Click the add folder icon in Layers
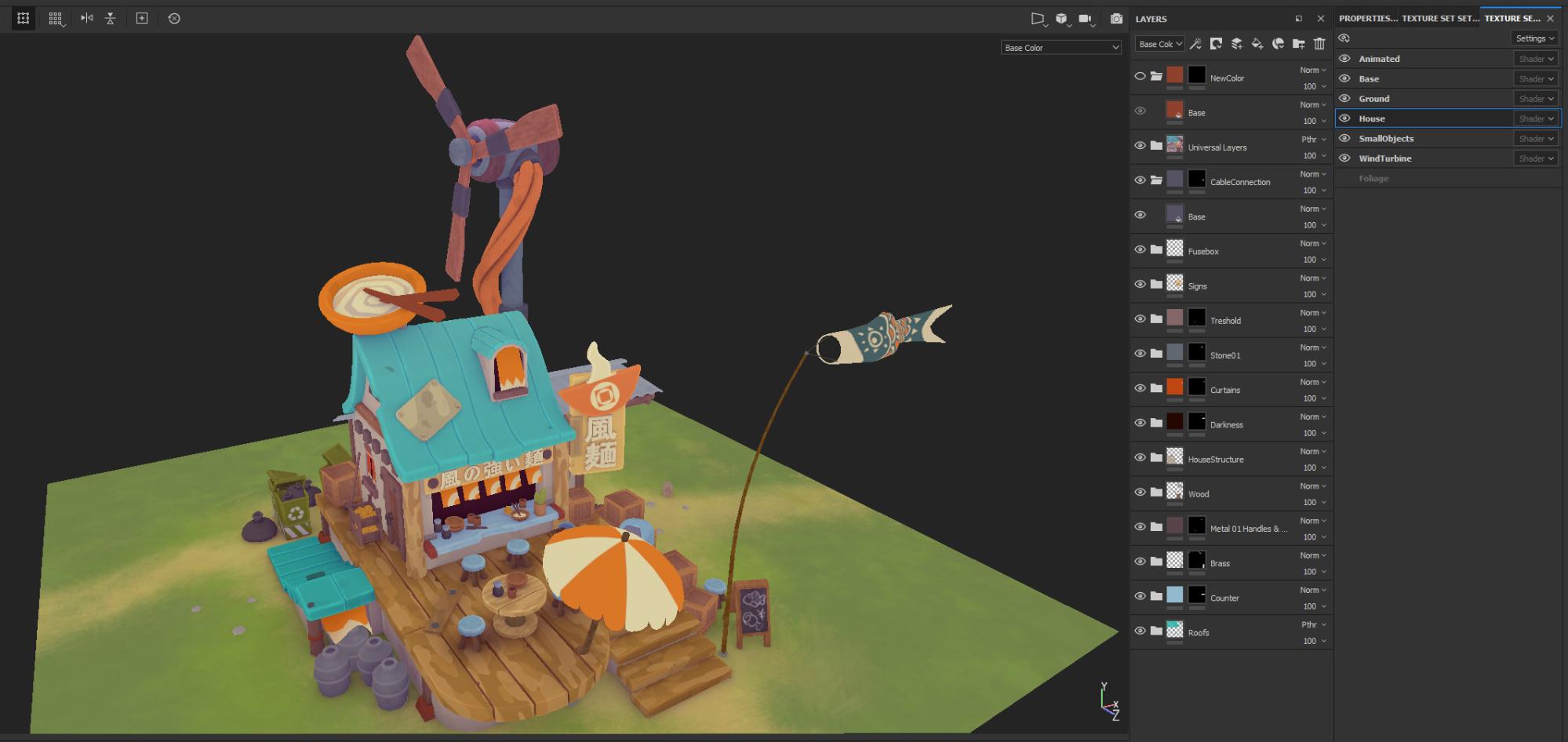This screenshot has height=742, width=1568. 1298,44
